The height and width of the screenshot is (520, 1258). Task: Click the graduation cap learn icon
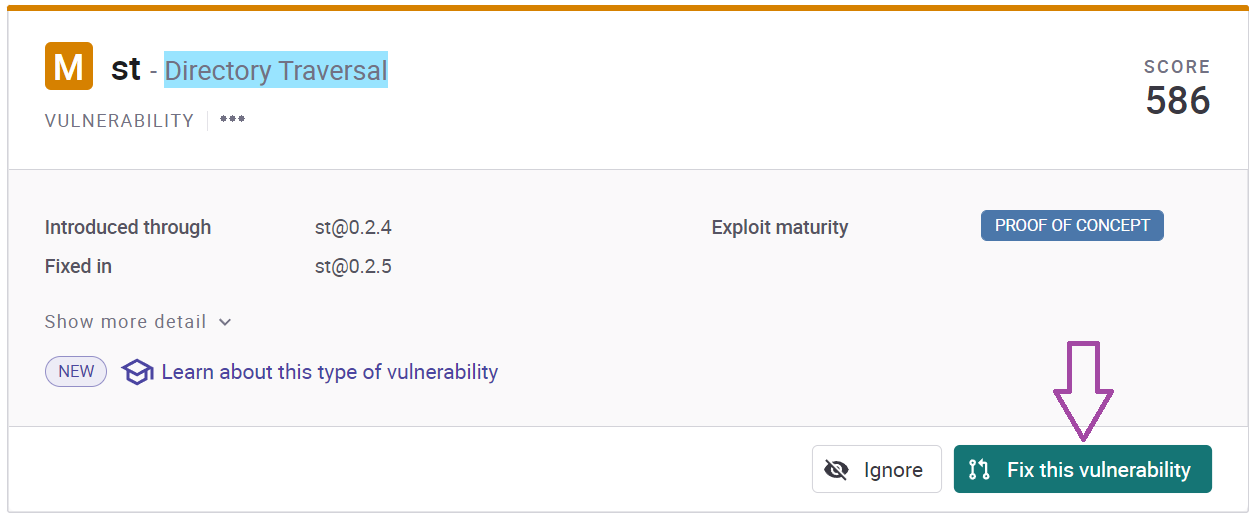137,373
